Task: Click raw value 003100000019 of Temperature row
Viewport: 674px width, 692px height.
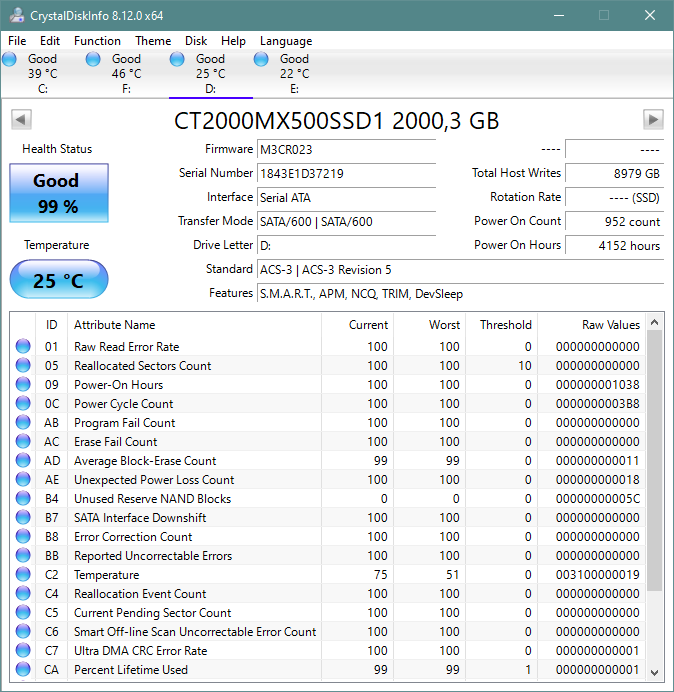Action: click(598, 575)
